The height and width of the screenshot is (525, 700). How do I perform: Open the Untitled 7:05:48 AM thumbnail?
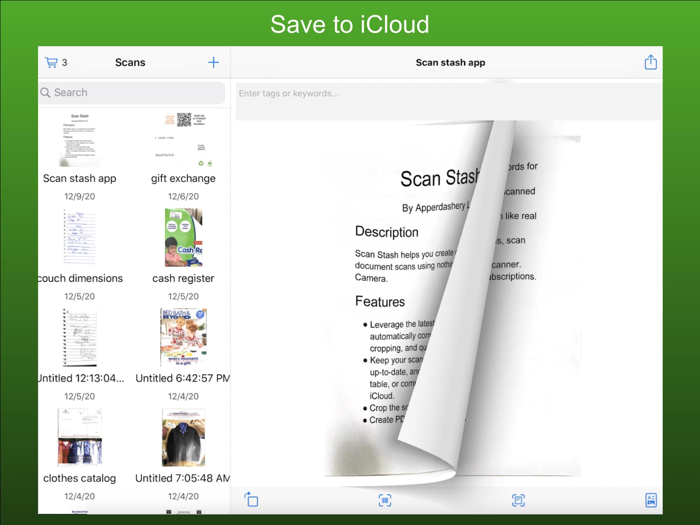(183, 438)
